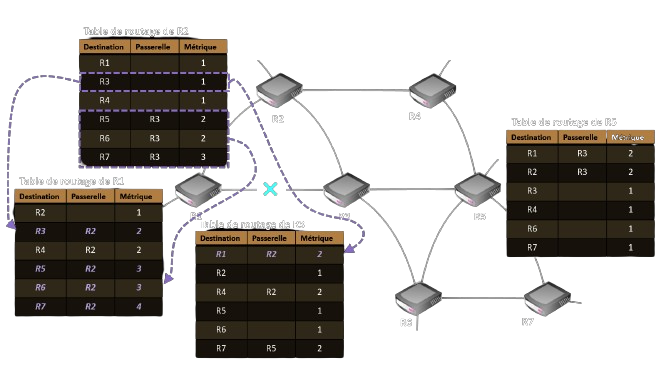Click the R5 router icon
Image resolution: width=666 pixels, height=375 pixels.
[477, 189]
